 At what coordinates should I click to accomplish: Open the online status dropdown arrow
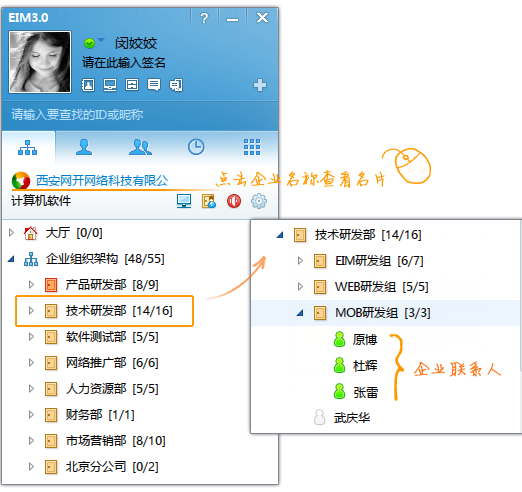click(x=101, y=40)
